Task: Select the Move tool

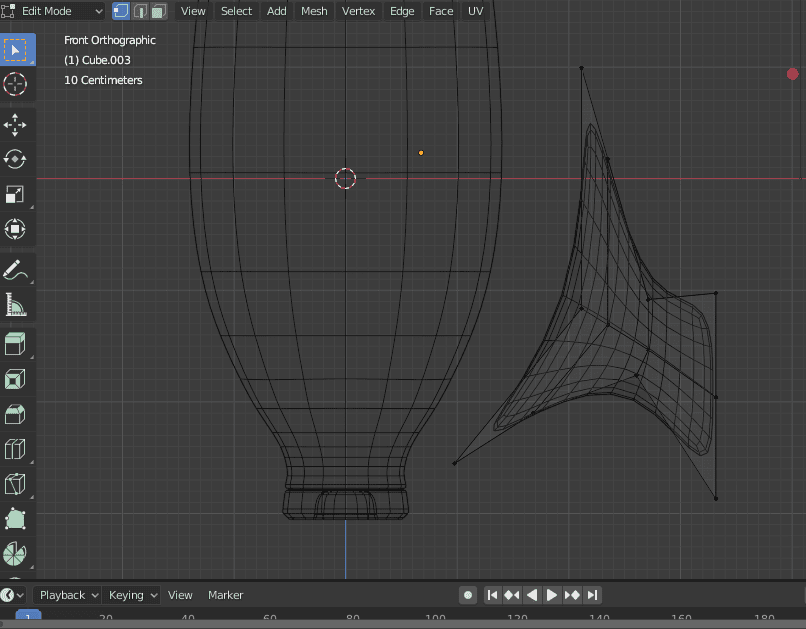Action: click(17, 124)
